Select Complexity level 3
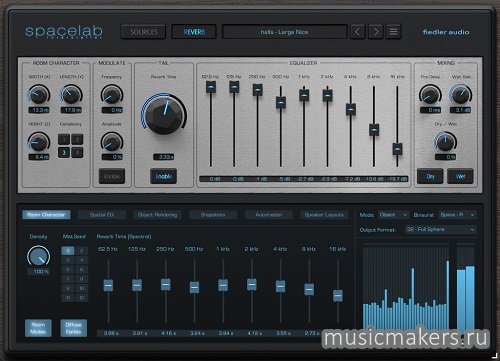 [64, 152]
